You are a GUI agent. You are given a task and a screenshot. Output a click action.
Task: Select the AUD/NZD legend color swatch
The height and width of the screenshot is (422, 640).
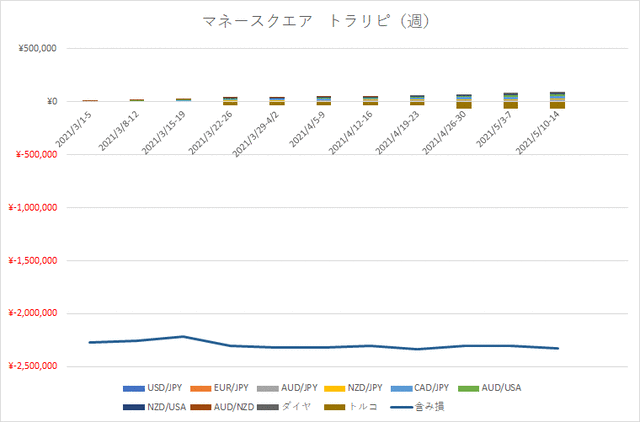(200, 407)
